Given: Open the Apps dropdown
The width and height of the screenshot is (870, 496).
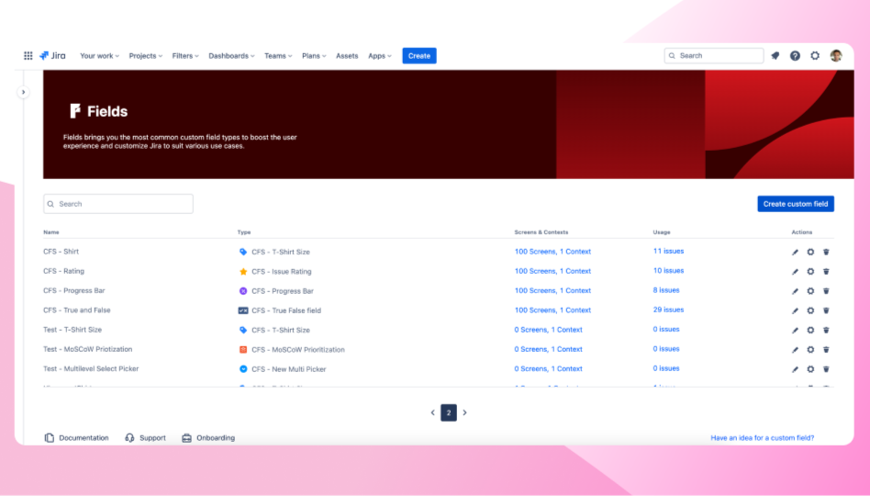Looking at the screenshot, I should (x=380, y=55).
